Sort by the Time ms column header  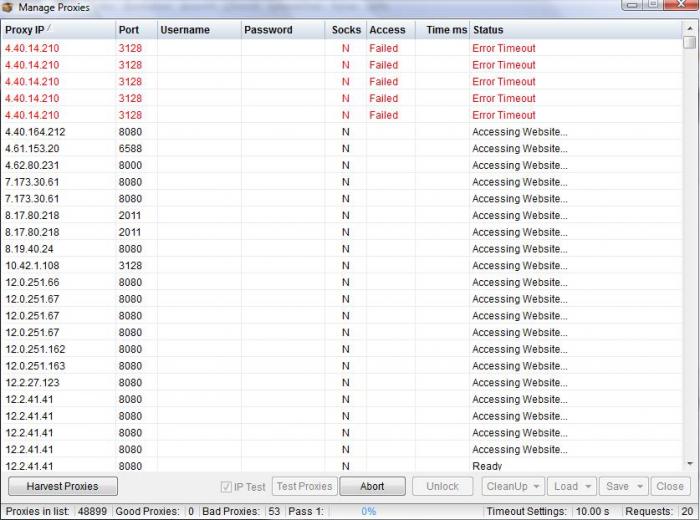click(x=442, y=30)
